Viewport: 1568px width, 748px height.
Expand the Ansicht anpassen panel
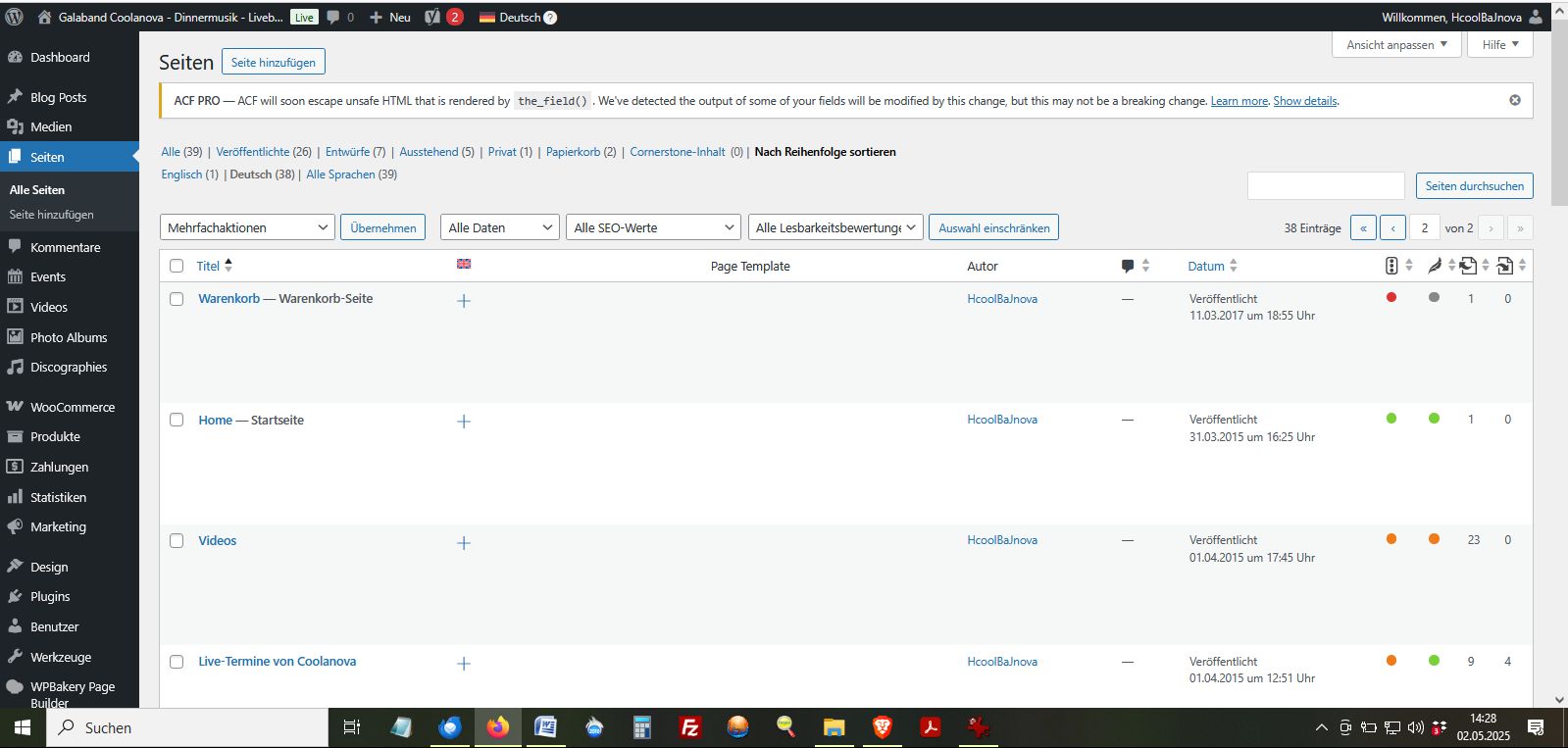1396,44
